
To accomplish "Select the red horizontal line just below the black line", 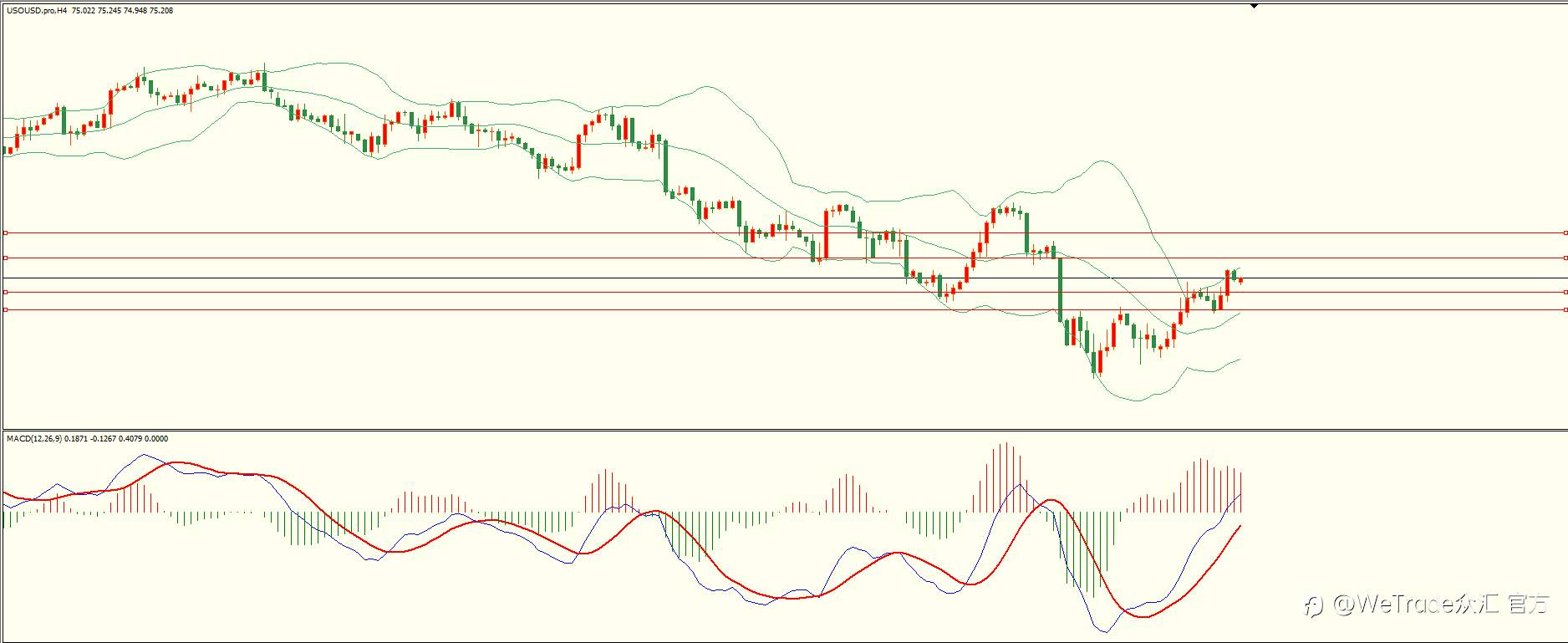I will [x=784, y=292].
